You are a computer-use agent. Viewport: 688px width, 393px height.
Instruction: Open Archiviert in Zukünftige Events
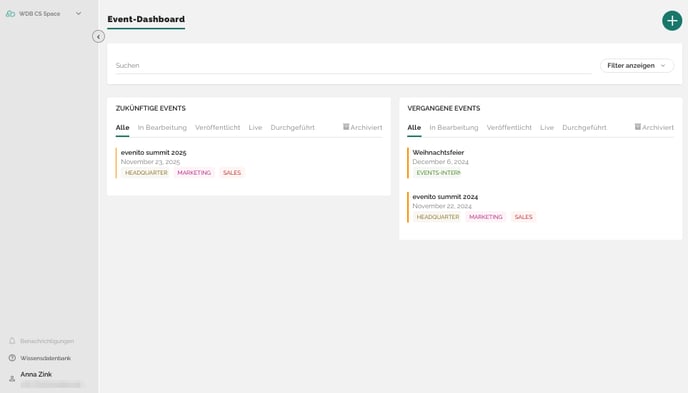pyautogui.click(x=362, y=127)
